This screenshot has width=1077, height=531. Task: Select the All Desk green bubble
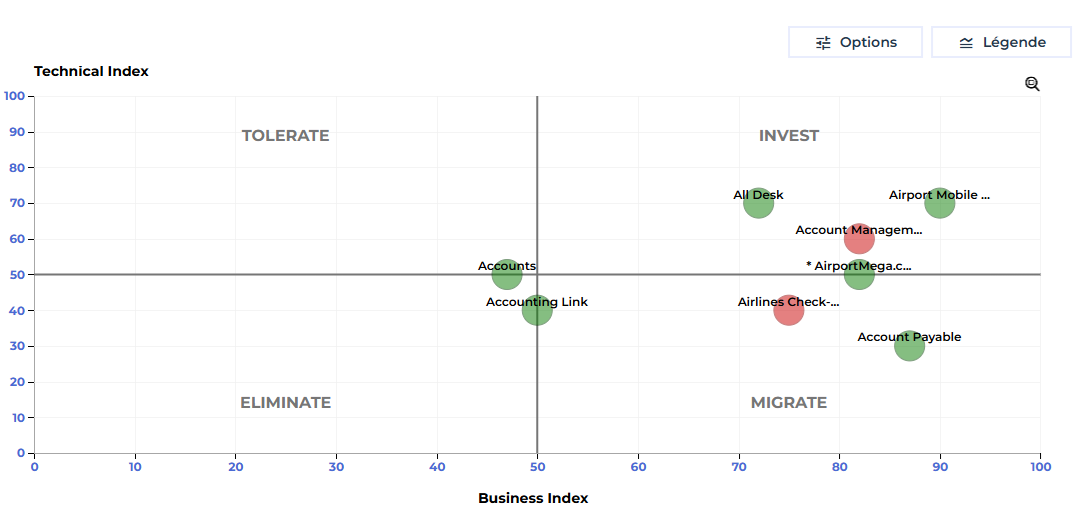[x=759, y=203]
